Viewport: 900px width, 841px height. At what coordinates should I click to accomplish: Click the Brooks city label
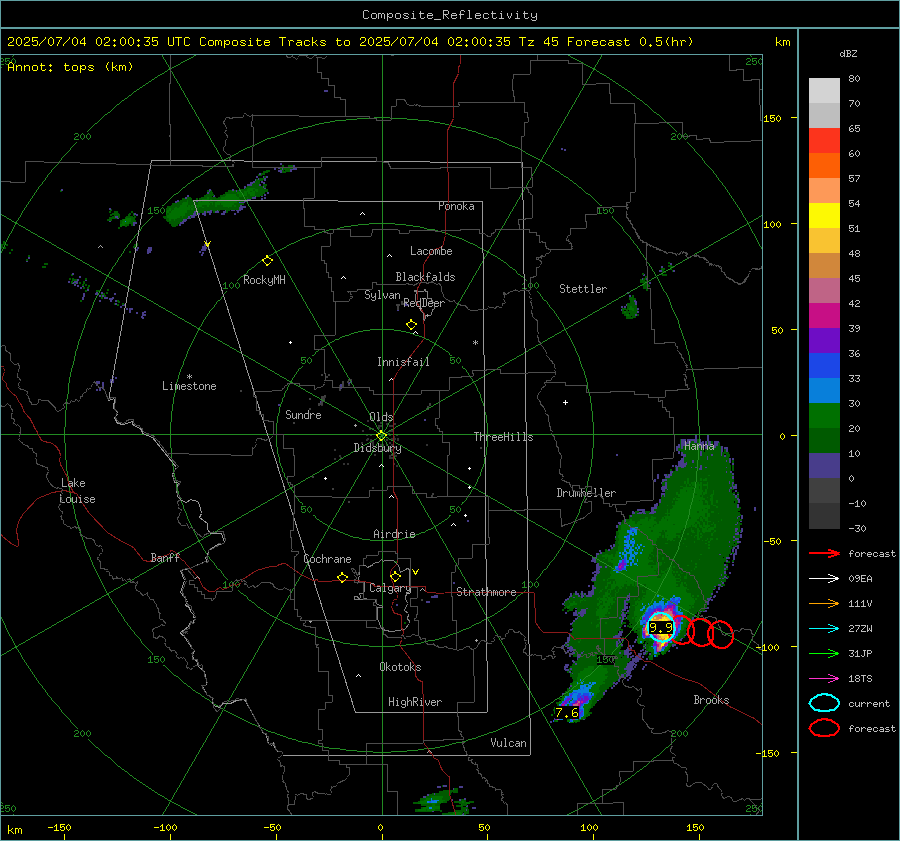tap(711, 700)
